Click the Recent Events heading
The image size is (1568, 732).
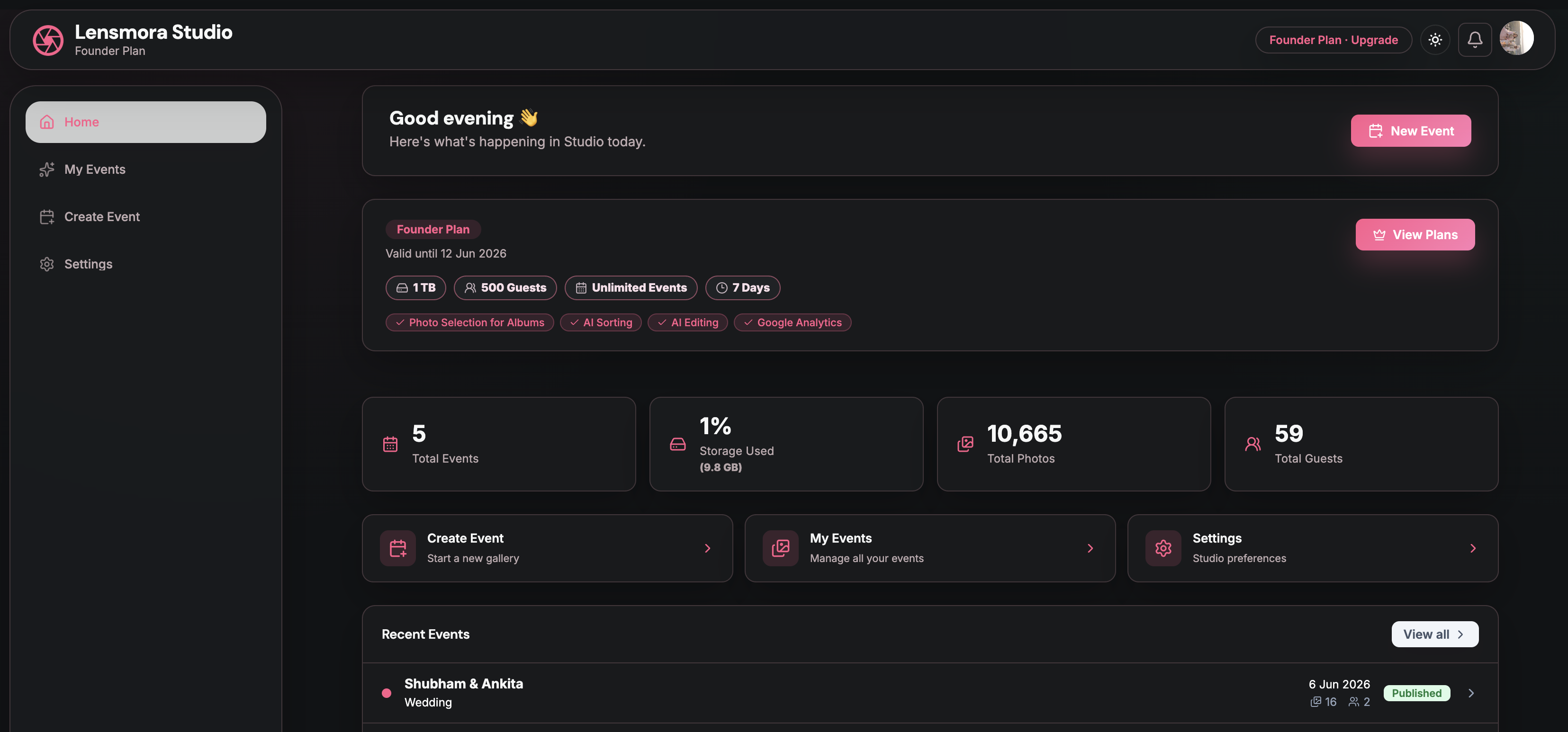(425, 634)
